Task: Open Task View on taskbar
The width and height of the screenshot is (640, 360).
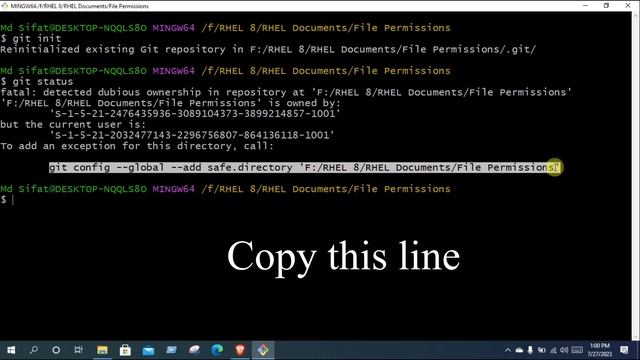Action: click(x=78, y=350)
